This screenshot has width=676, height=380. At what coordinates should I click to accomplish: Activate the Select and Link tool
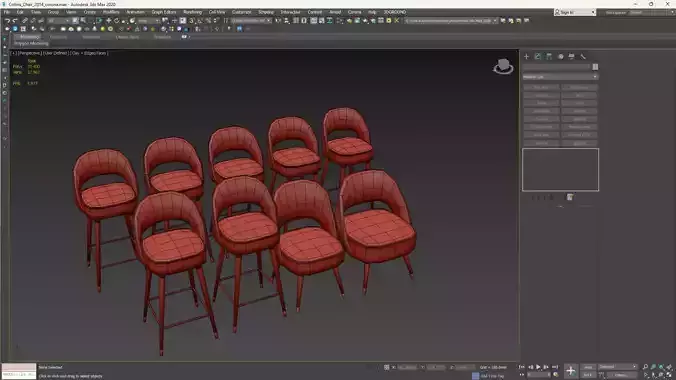click(x=25, y=20)
